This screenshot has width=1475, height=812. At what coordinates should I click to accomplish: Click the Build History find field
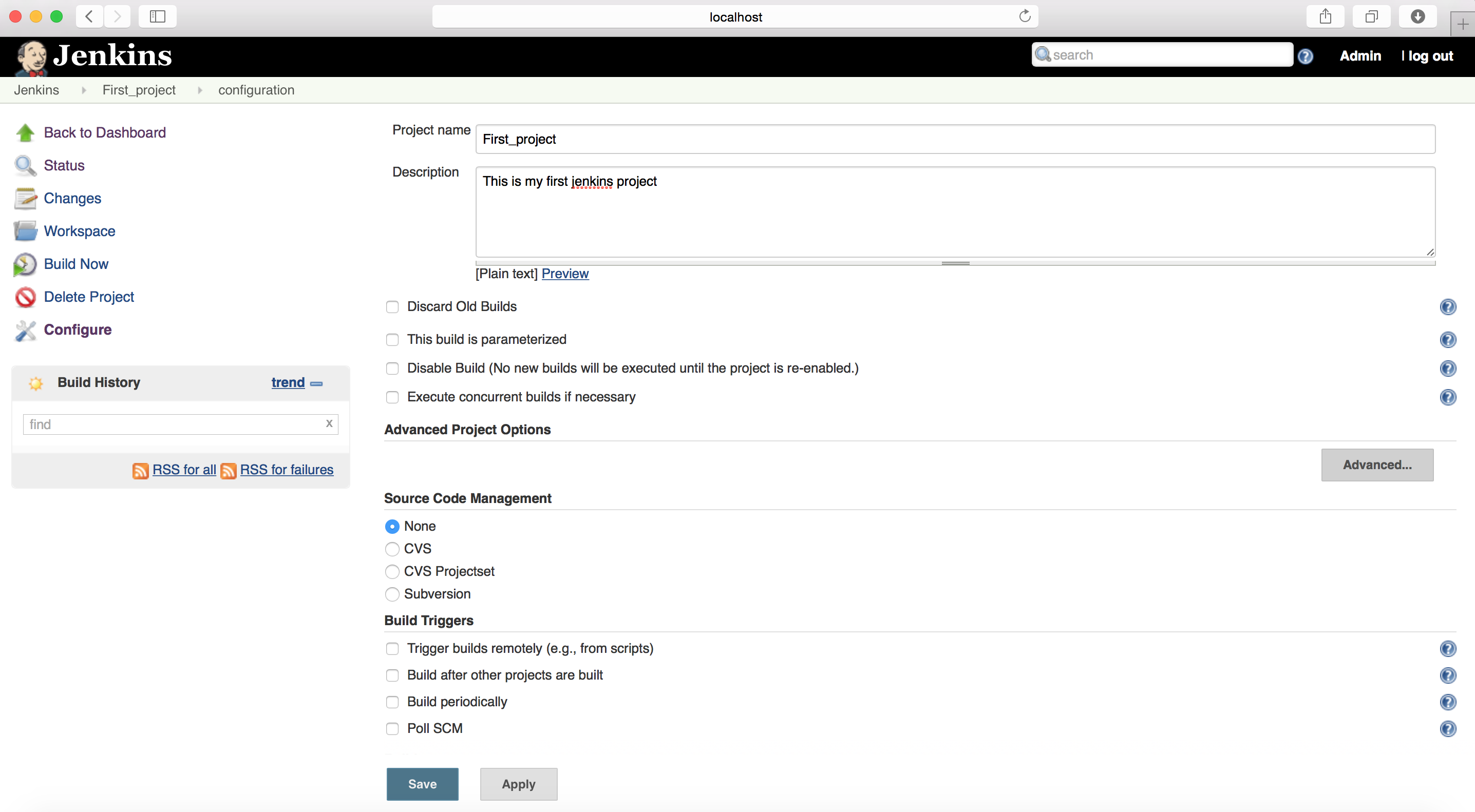180,424
